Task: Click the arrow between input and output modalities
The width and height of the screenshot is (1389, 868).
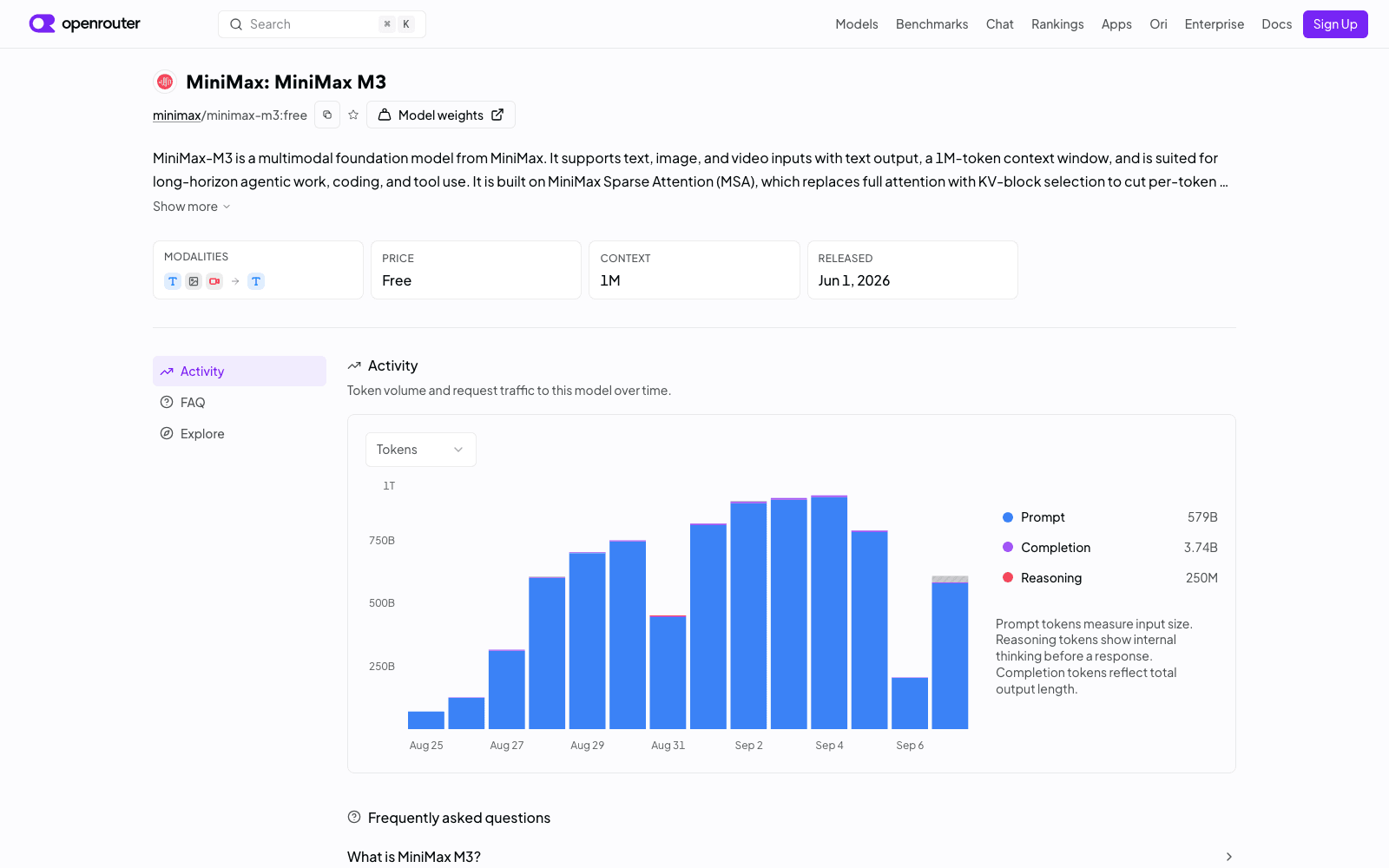Action: click(x=235, y=281)
